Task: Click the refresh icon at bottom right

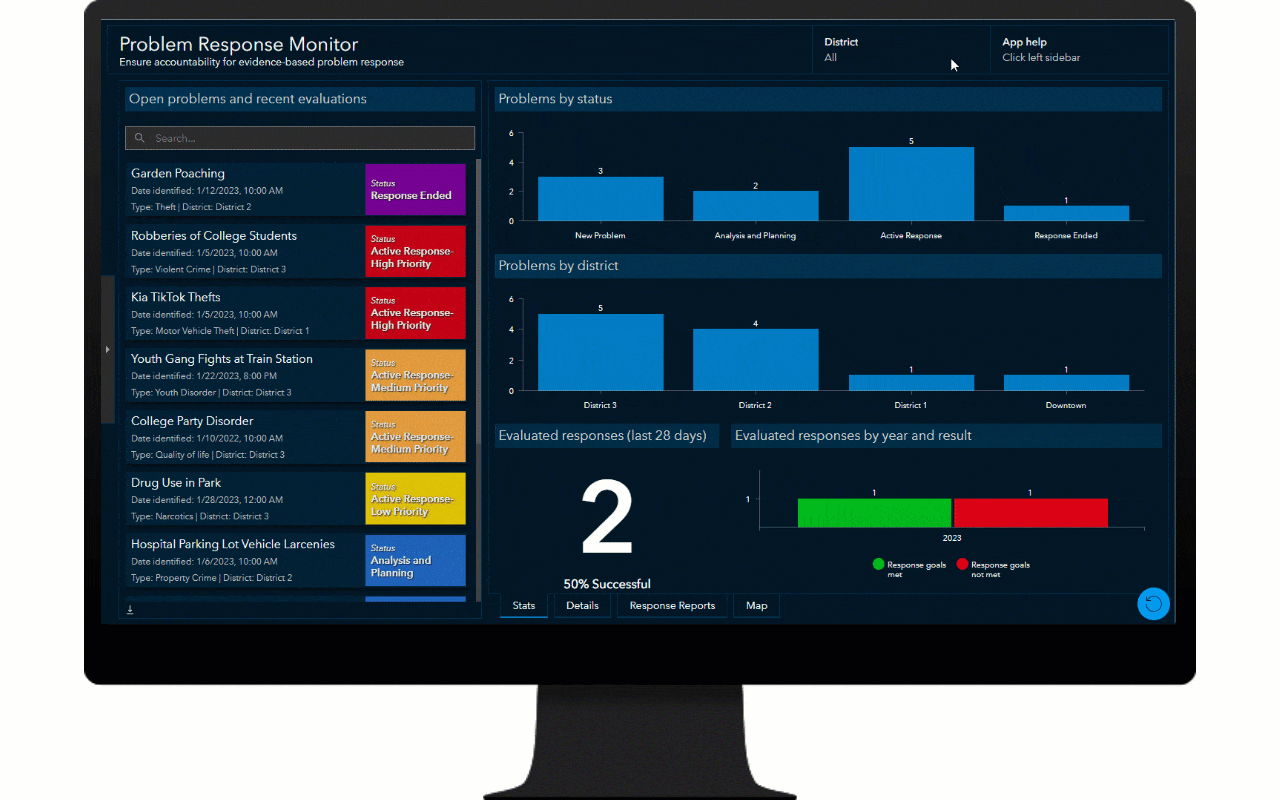Action: click(1153, 604)
